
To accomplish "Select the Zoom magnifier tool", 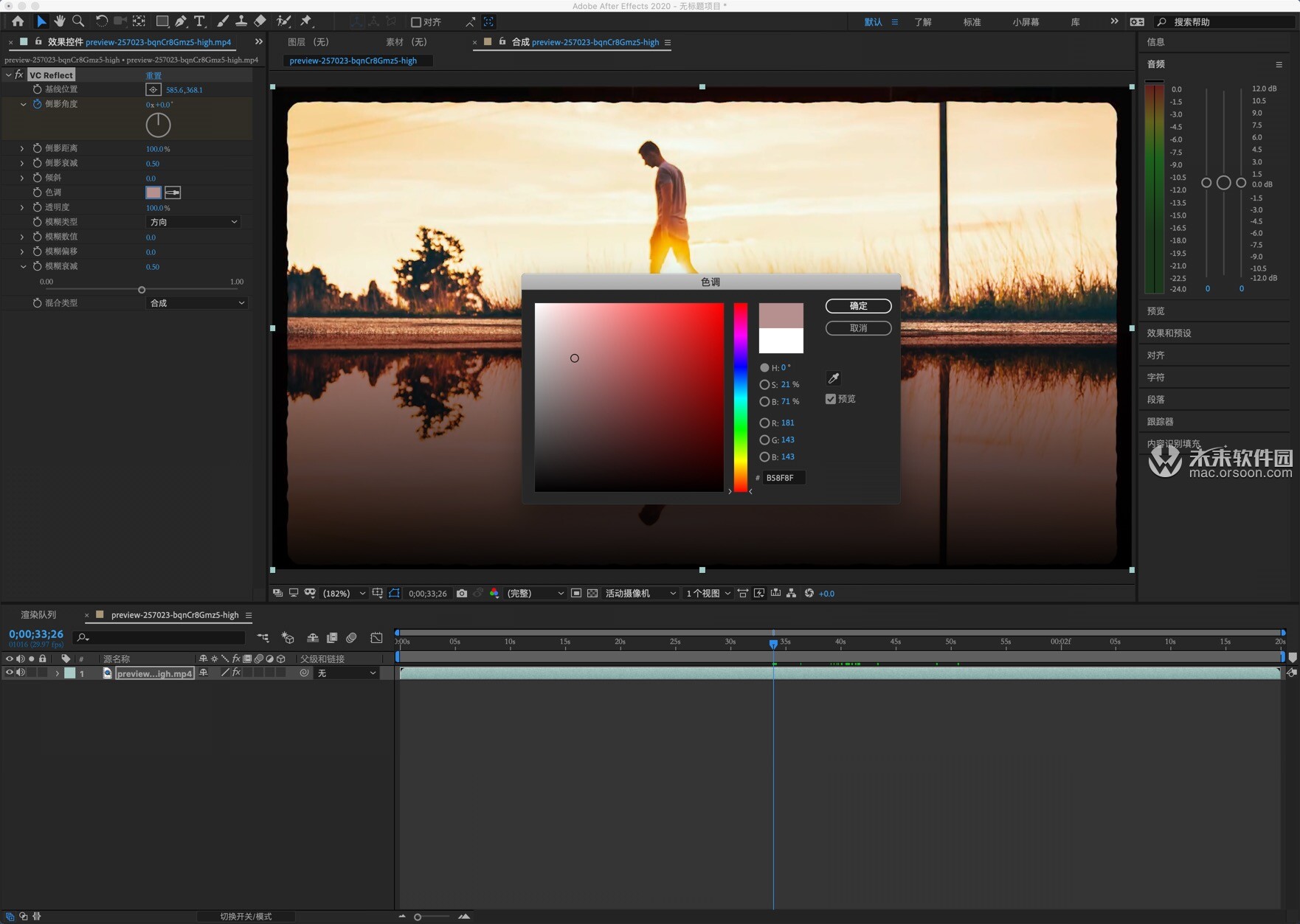I will point(78,21).
